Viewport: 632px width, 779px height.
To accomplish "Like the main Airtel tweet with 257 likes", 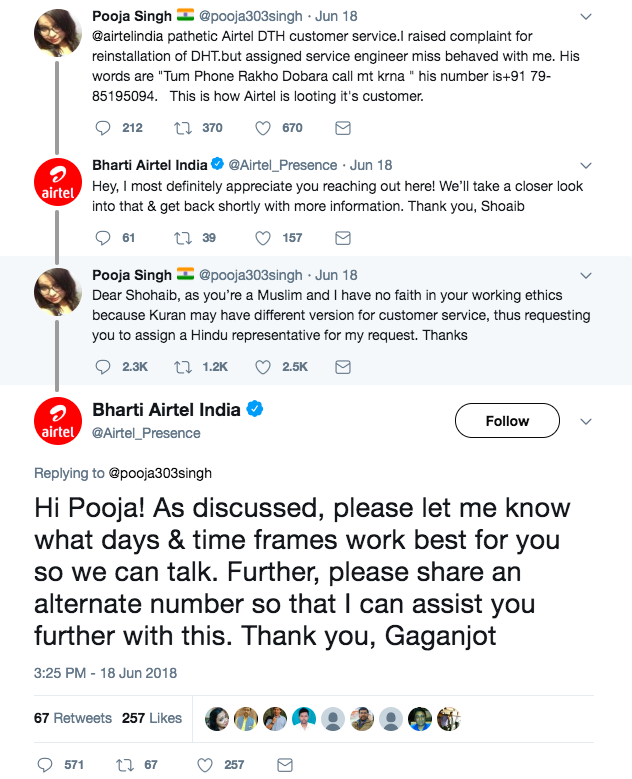I will pos(205,765).
